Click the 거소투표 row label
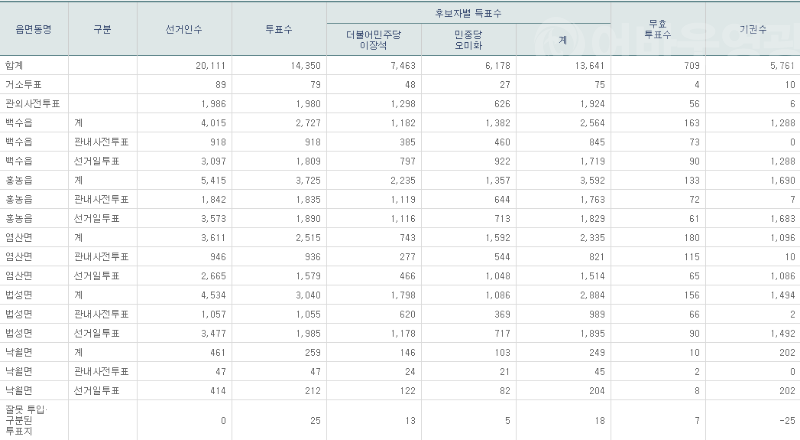The image size is (800, 440). [25, 82]
